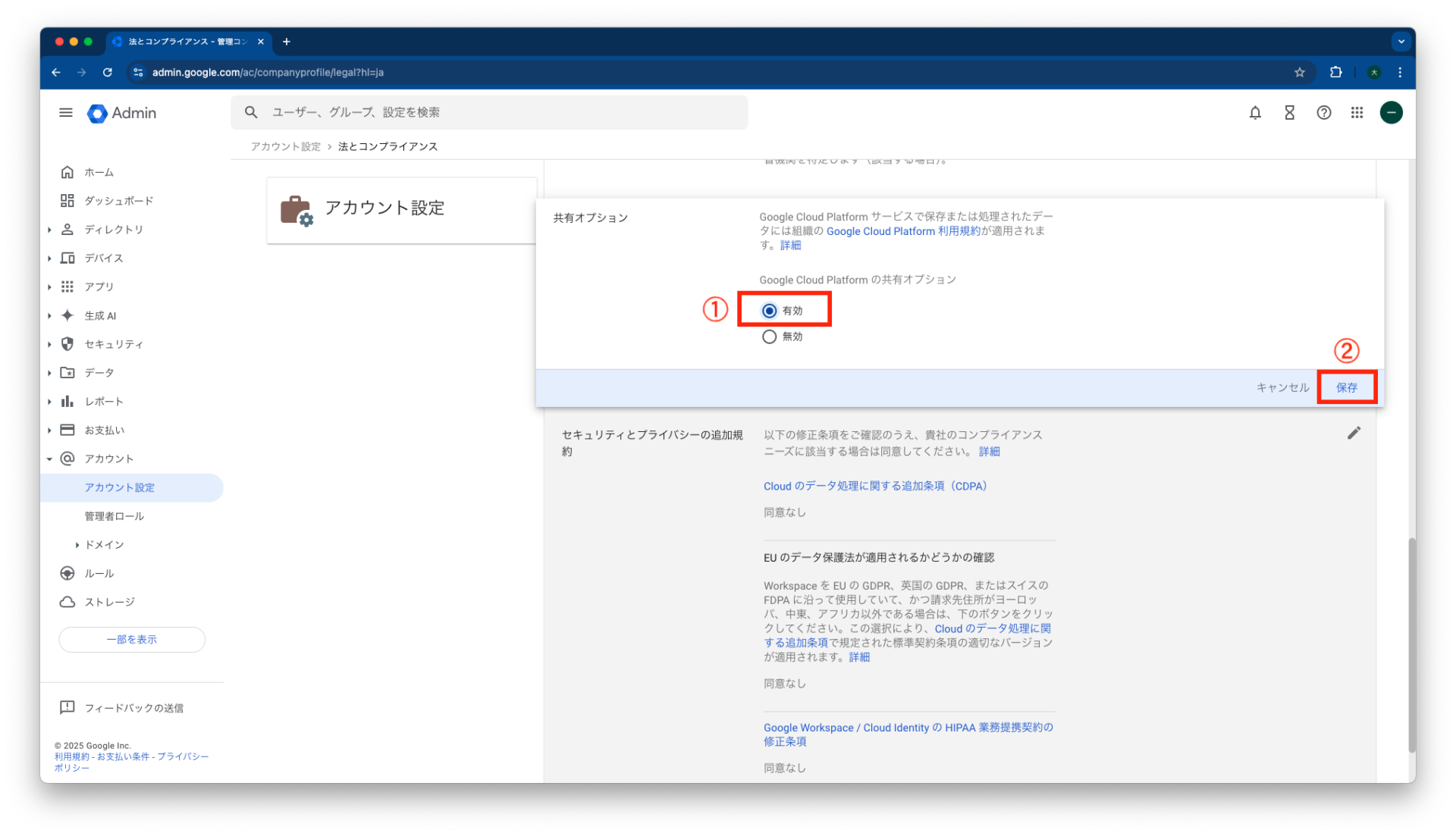
Task: Select the 有効 radio option
Action: point(769,311)
